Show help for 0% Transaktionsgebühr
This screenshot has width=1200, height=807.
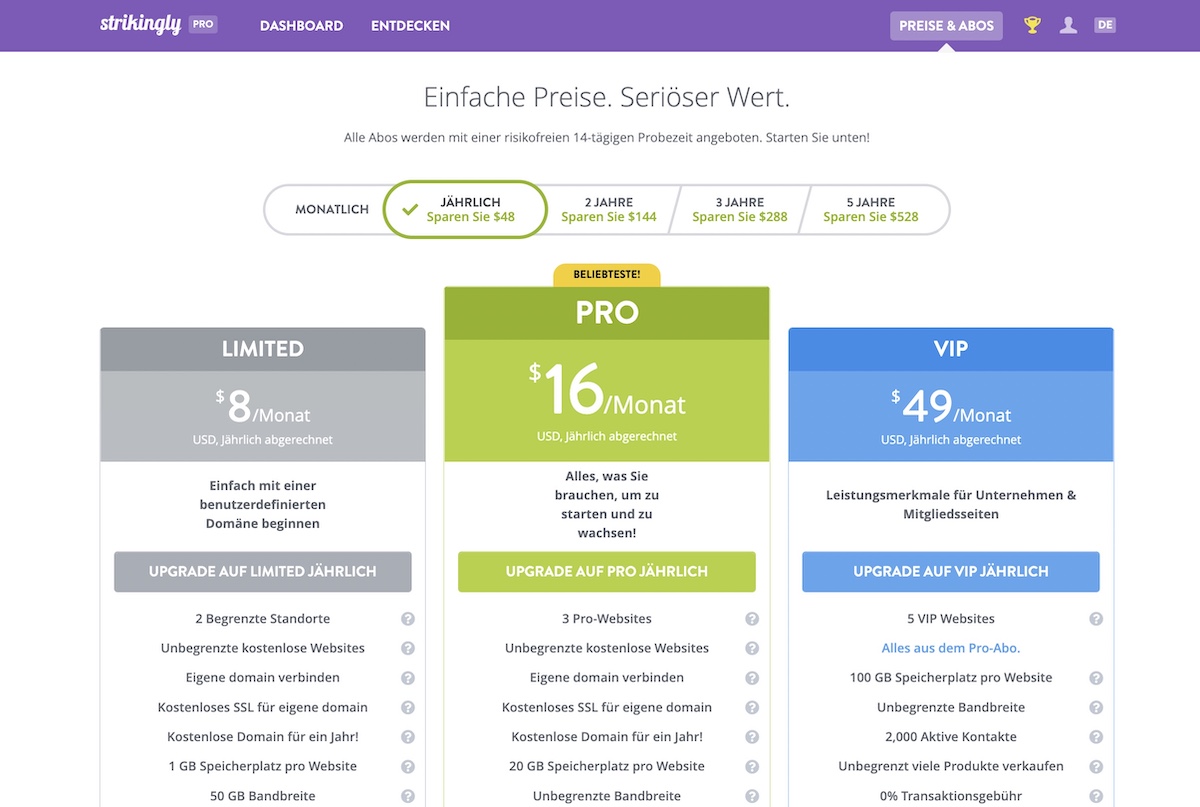(x=1096, y=796)
